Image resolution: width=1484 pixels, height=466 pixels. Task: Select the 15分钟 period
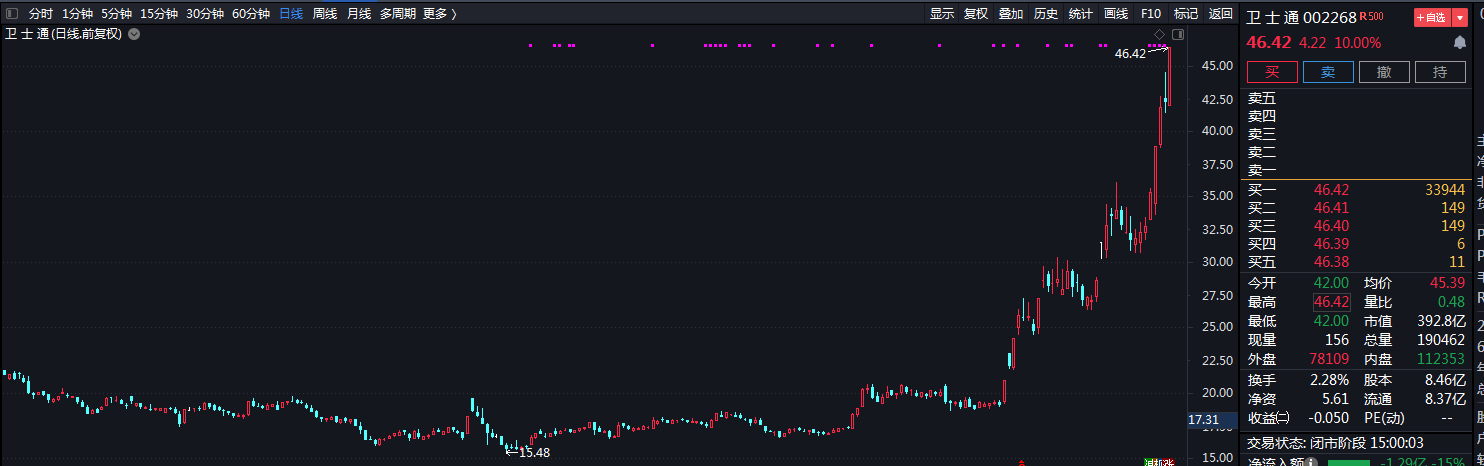(159, 14)
